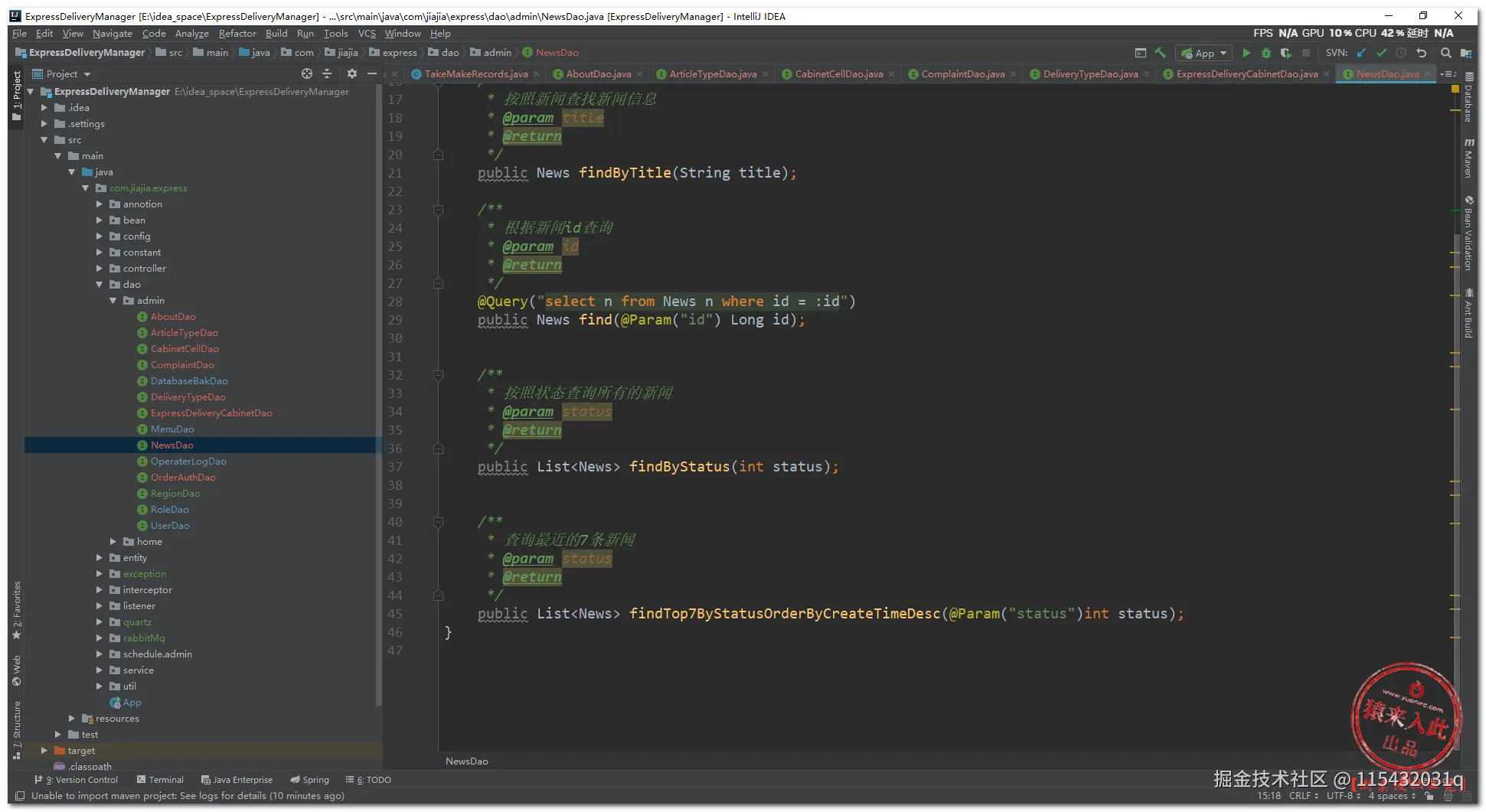Stop the running process
This screenshot has width=1486, height=812.
(1306, 53)
